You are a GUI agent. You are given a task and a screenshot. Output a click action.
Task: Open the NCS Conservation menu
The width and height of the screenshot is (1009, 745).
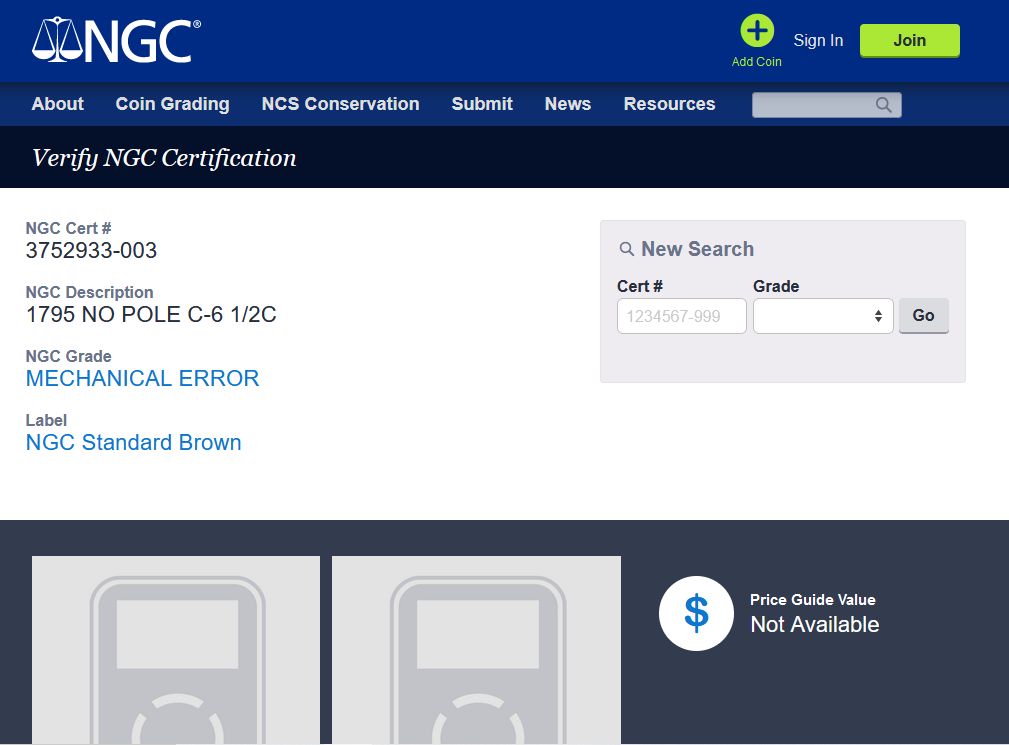click(x=340, y=104)
